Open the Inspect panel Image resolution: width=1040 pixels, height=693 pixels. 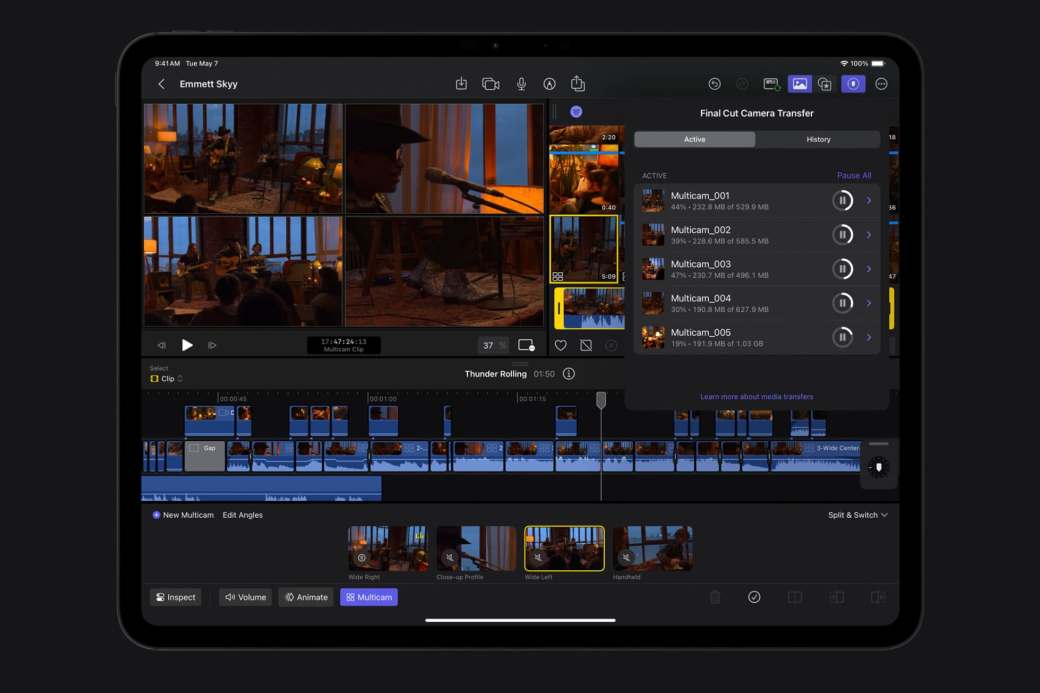(x=176, y=598)
